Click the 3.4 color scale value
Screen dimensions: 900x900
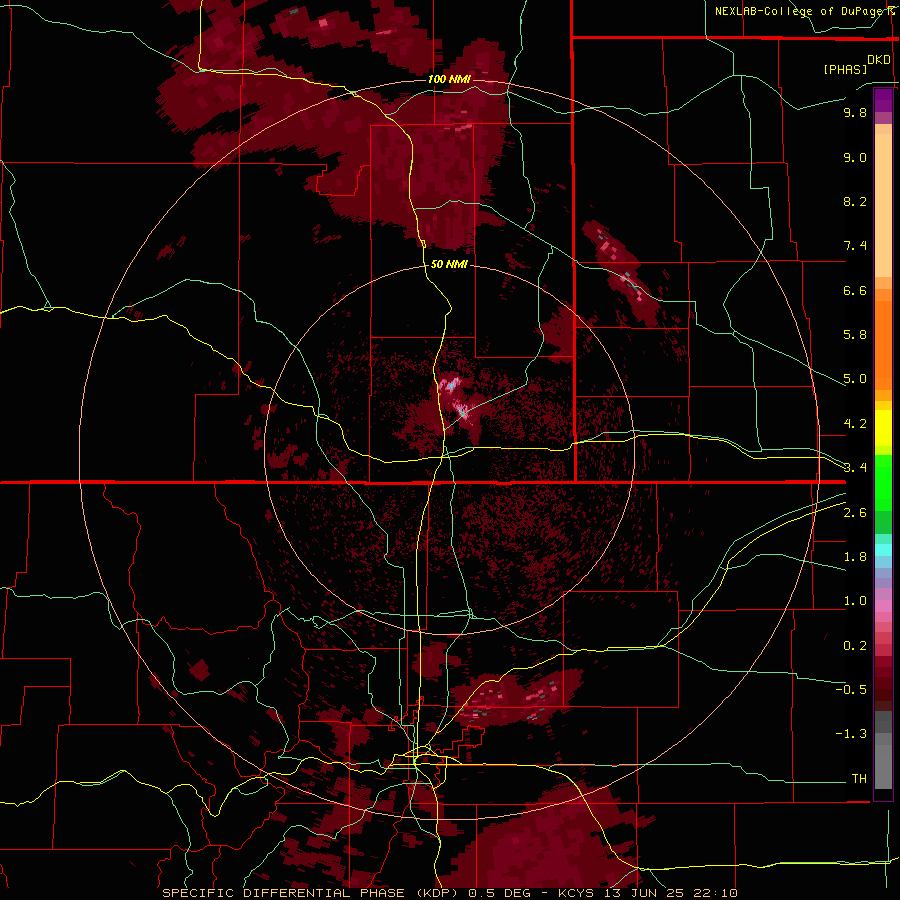(x=855, y=468)
